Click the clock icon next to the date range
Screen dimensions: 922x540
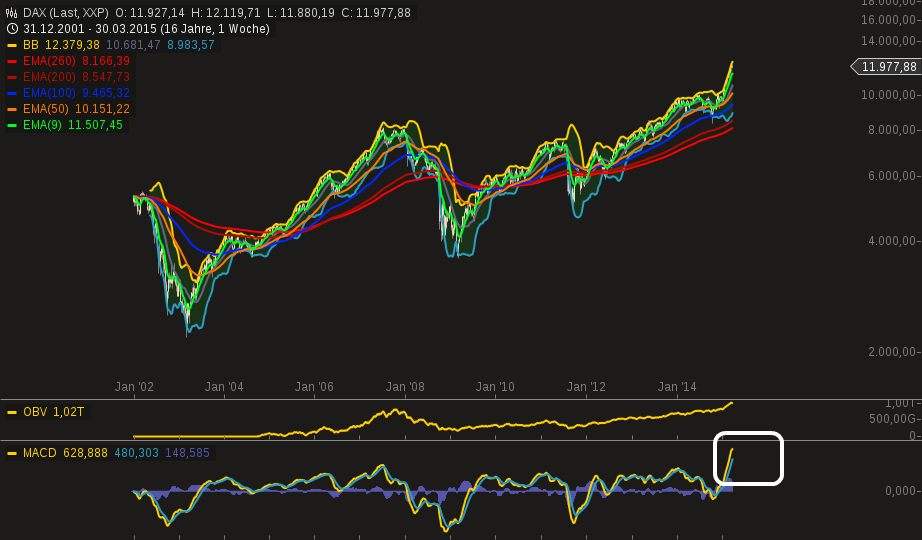12,29
